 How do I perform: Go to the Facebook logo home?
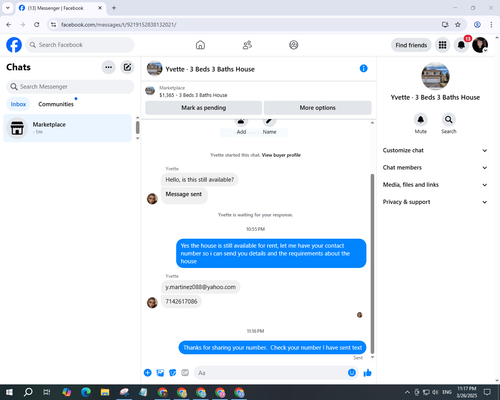14,45
